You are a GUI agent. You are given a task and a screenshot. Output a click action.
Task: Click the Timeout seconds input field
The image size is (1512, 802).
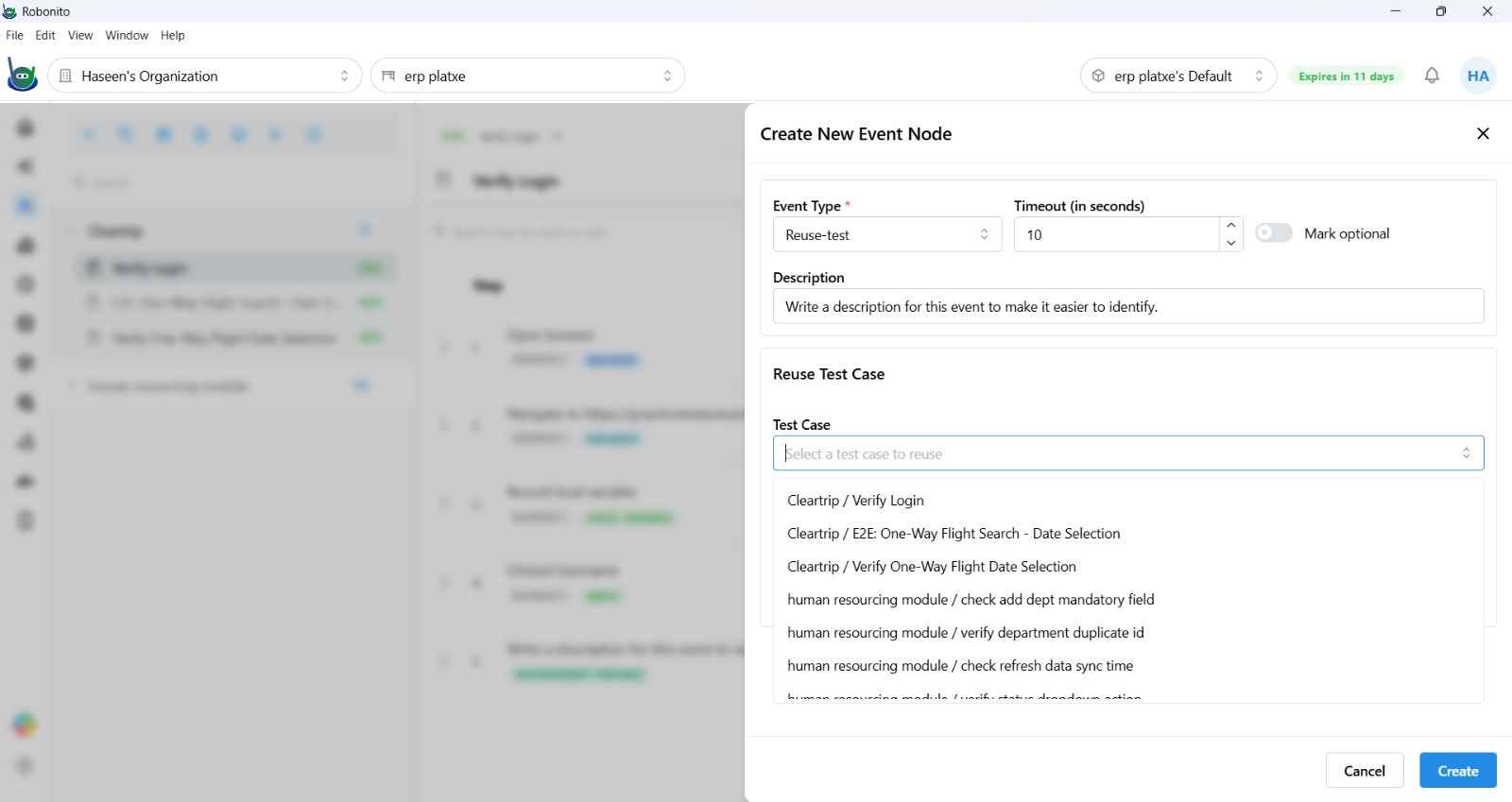pyautogui.click(x=1117, y=234)
